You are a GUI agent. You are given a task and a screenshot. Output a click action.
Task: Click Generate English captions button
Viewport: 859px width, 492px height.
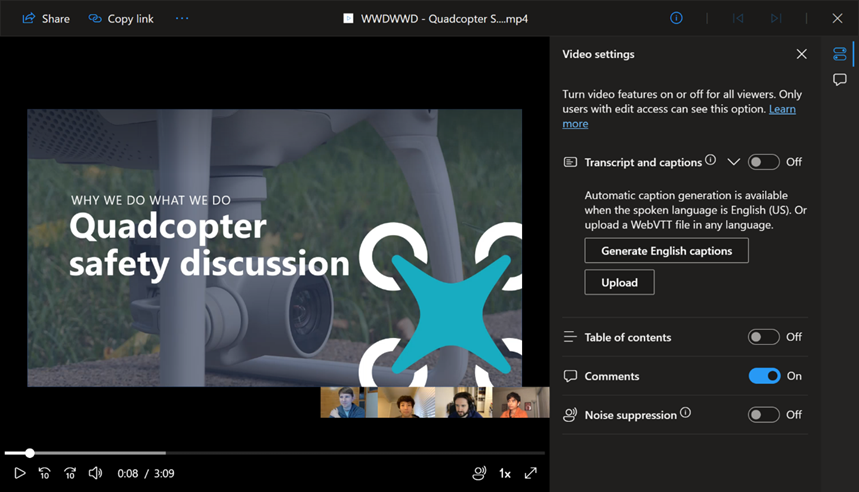pos(666,251)
